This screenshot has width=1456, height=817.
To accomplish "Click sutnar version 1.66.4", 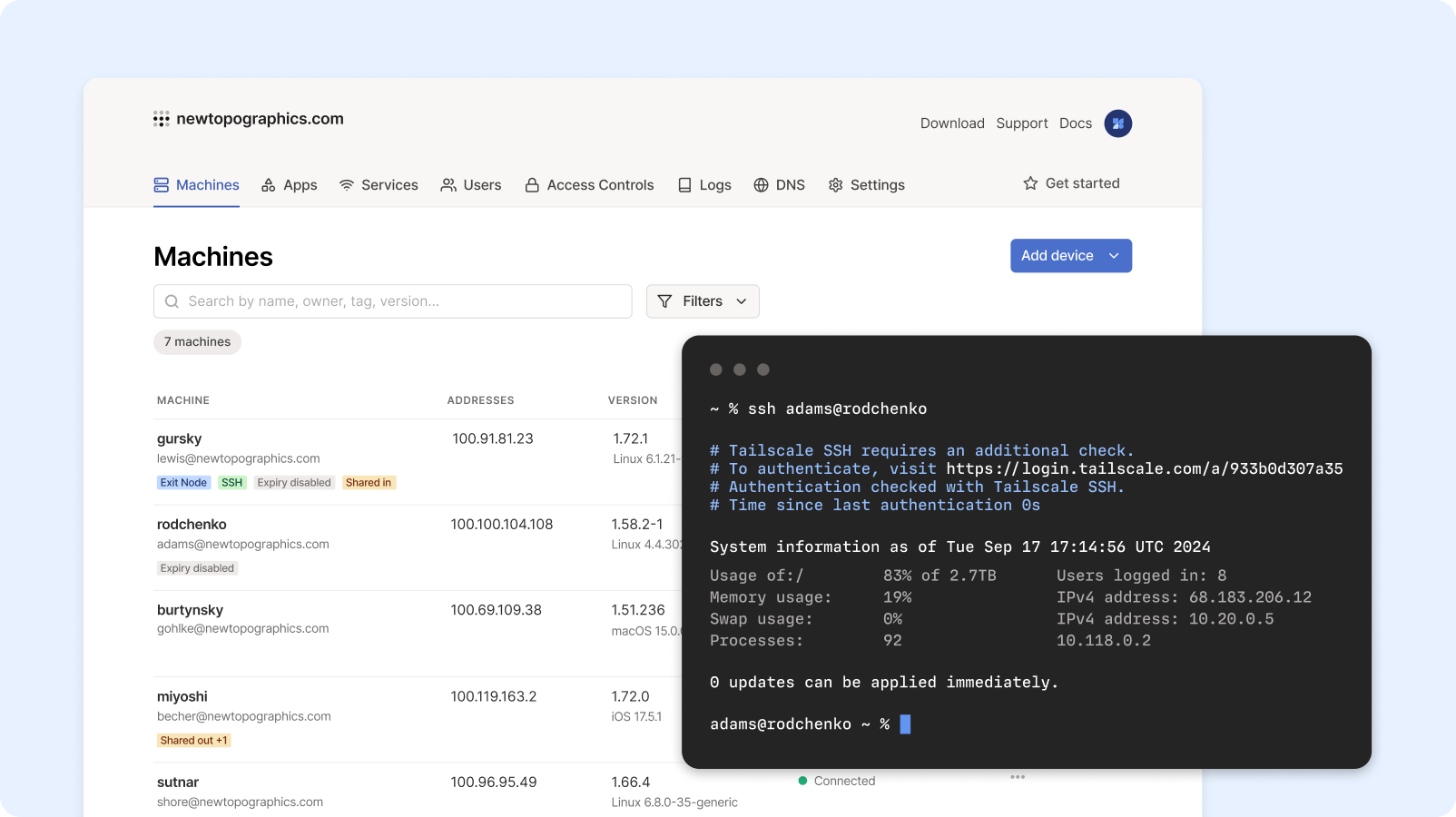I will click(x=631, y=783).
